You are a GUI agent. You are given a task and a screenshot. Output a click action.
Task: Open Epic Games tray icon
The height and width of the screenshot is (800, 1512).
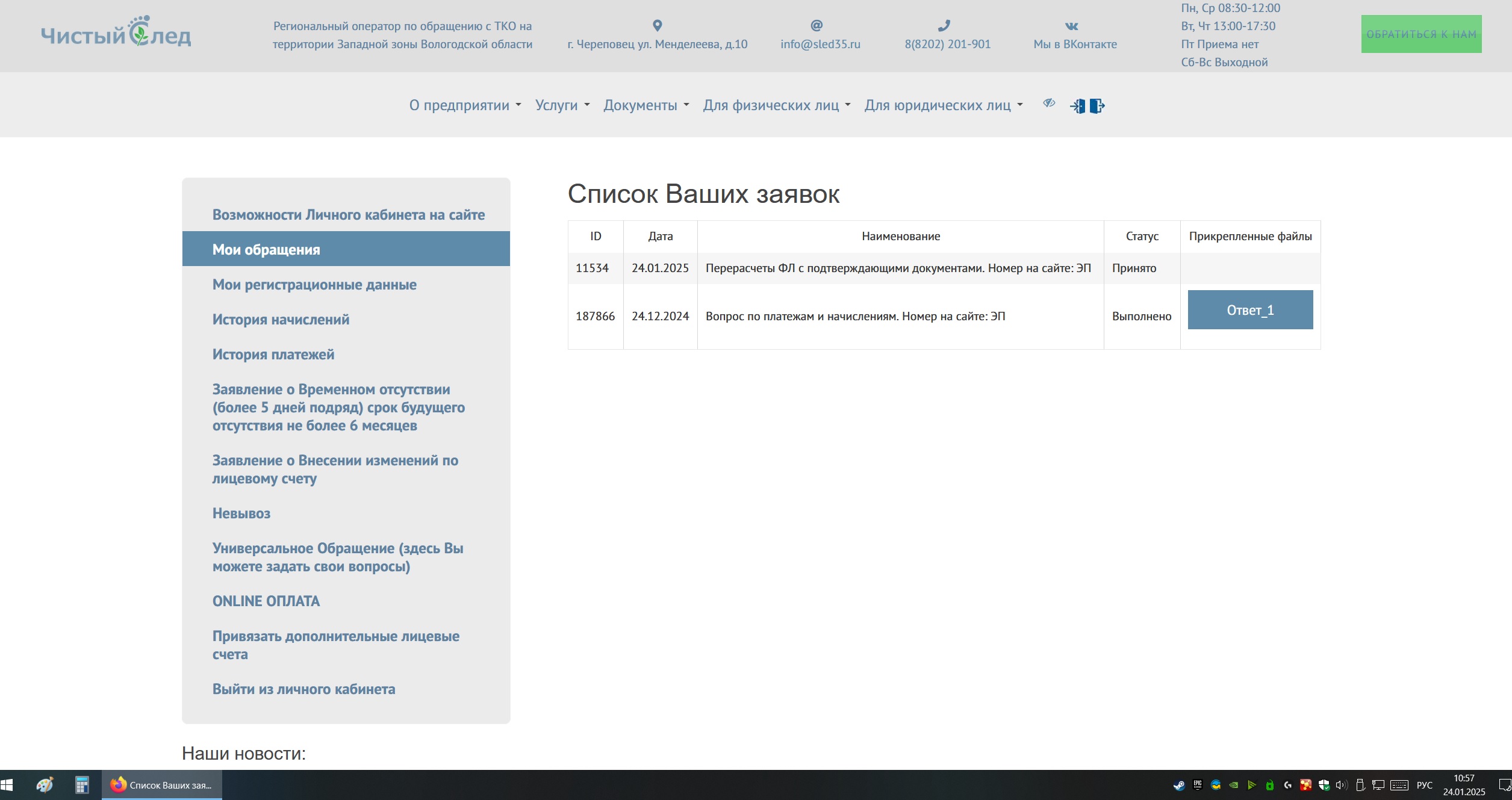(x=1198, y=785)
